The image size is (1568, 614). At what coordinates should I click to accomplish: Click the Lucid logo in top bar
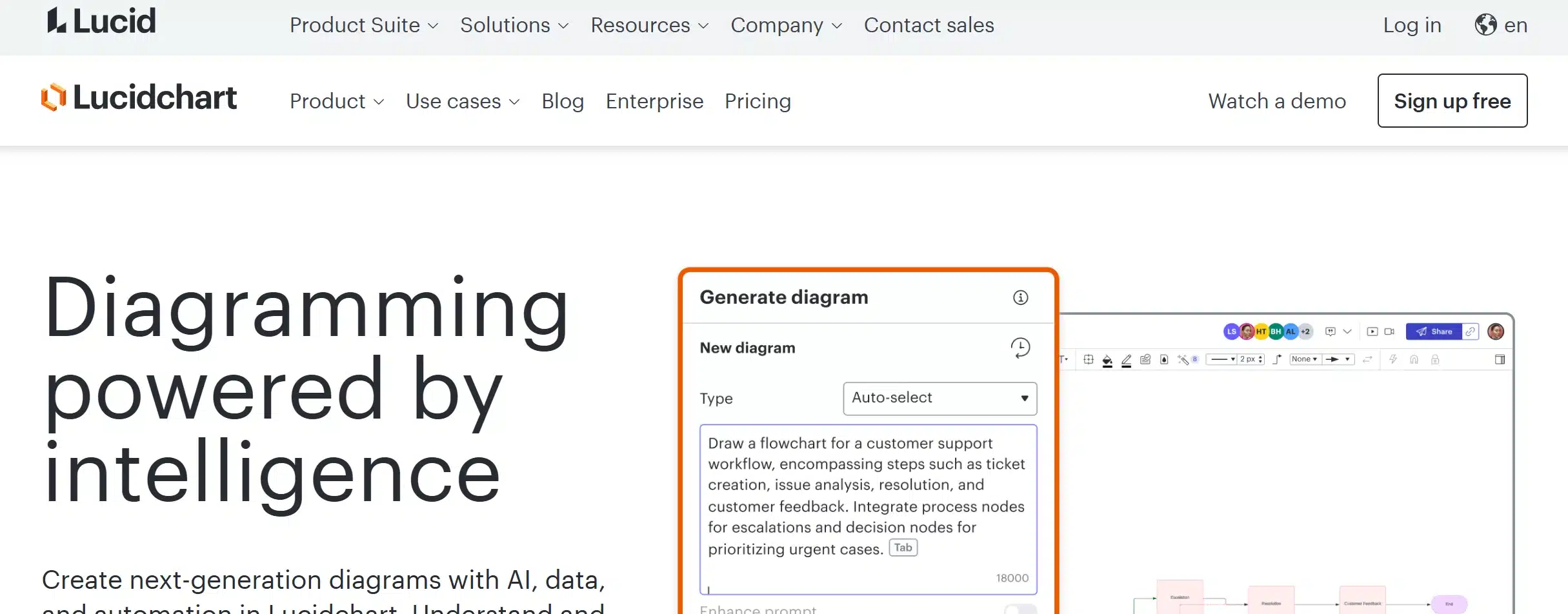point(101,21)
